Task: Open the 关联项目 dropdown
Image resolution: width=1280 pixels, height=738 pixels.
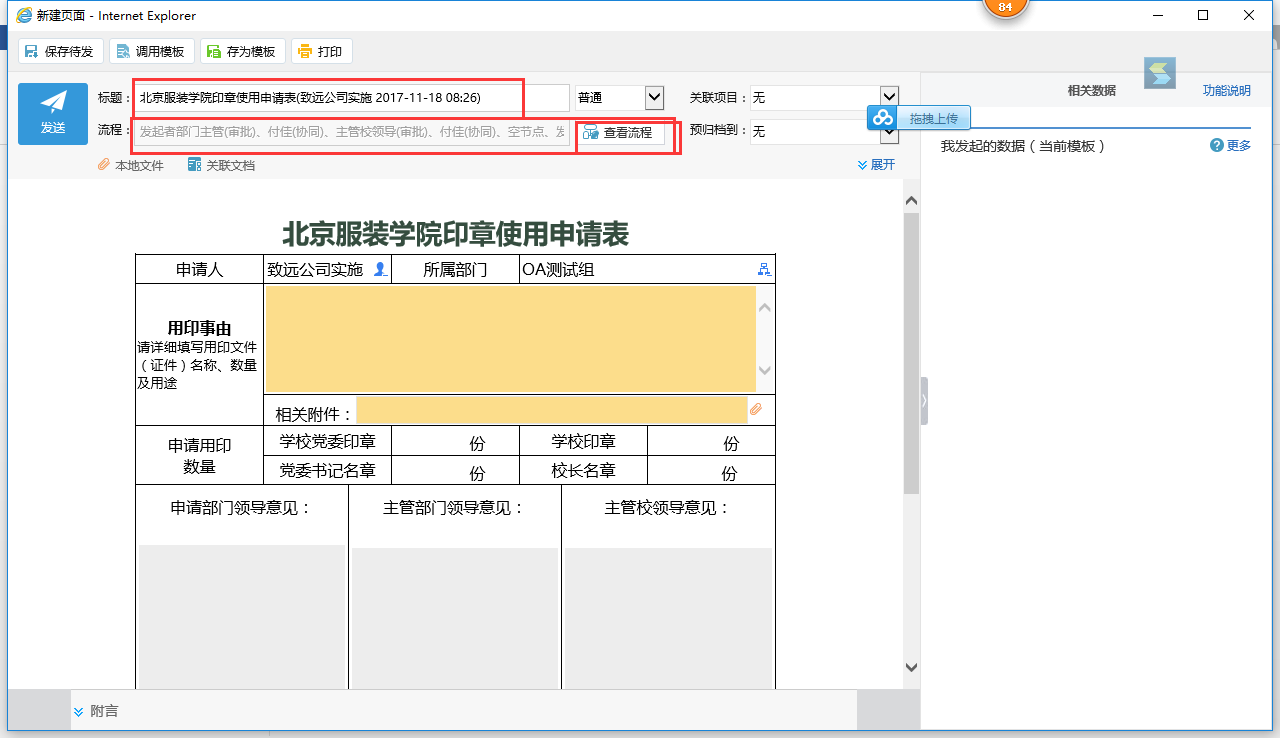Action: (x=825, y=98)
